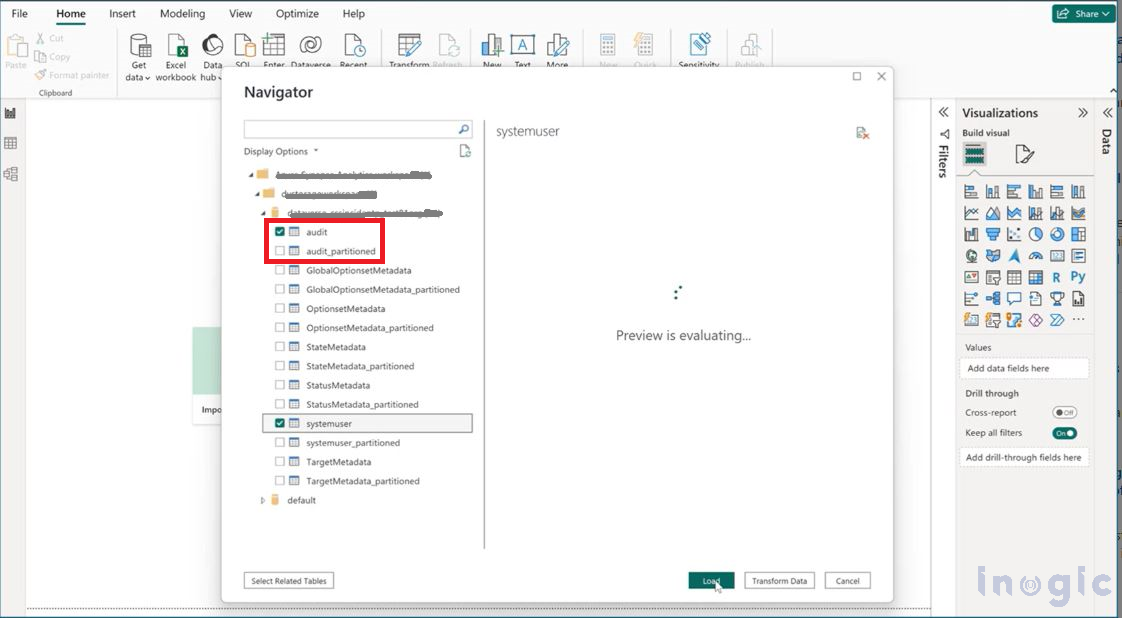Expand the Filters pane chevron
The width and height of the screenshot is (1122, 618).
(944, 112)
